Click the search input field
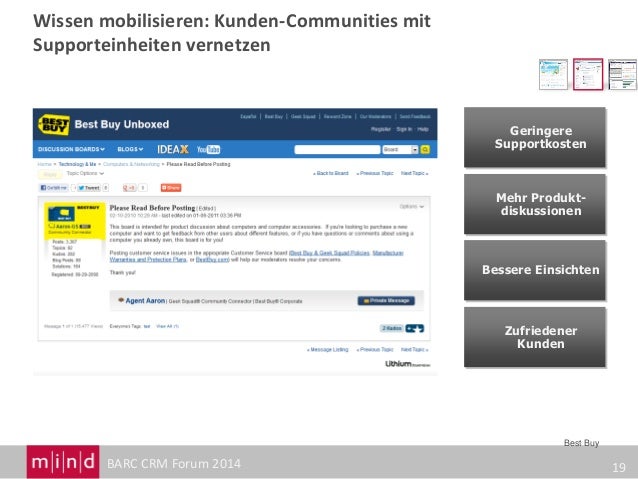638x479 pixels. pyautogui.click(x=337, y=149)
